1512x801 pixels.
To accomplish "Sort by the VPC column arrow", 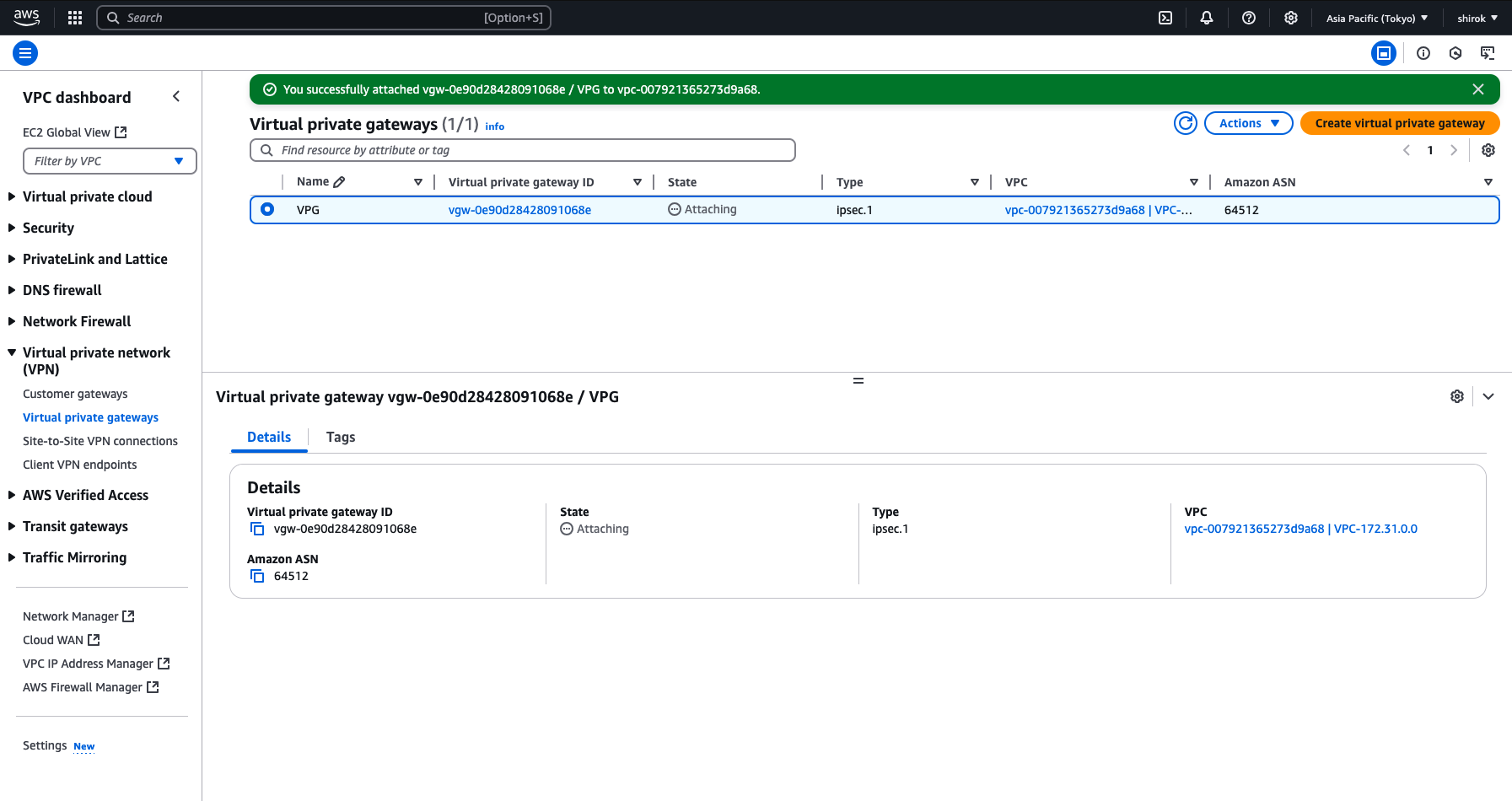I will [x=1194, y=182].
